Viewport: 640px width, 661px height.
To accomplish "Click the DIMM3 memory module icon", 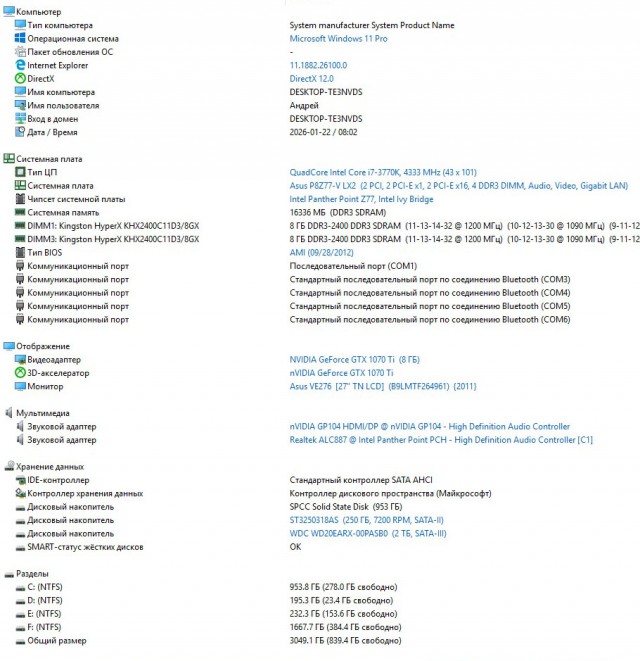I will pyautogui.click(x=20, y=239).
